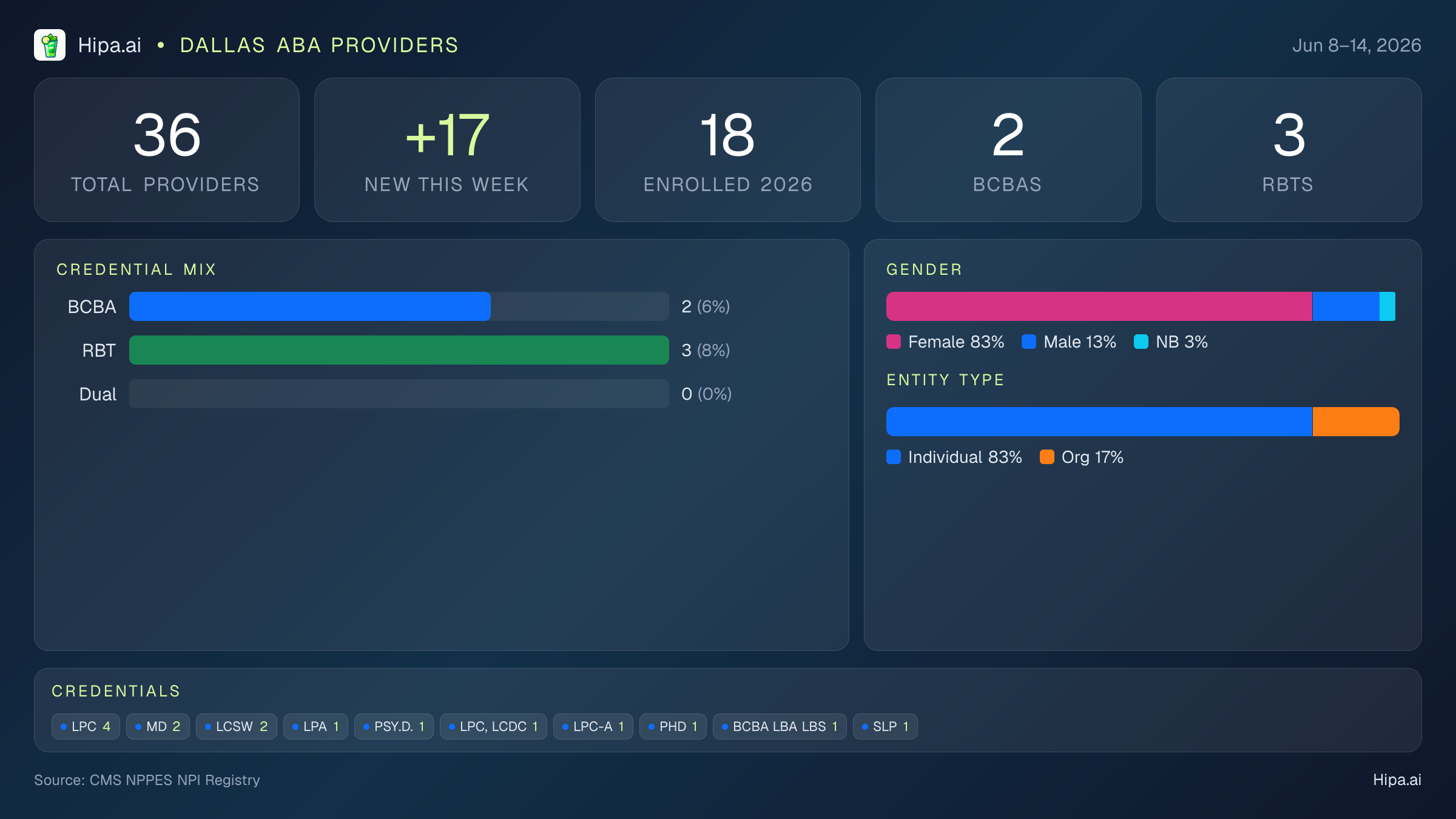Click the 'Org 17%' legend label
The image size is (1456, 819).
click(x=1093, y=457)
